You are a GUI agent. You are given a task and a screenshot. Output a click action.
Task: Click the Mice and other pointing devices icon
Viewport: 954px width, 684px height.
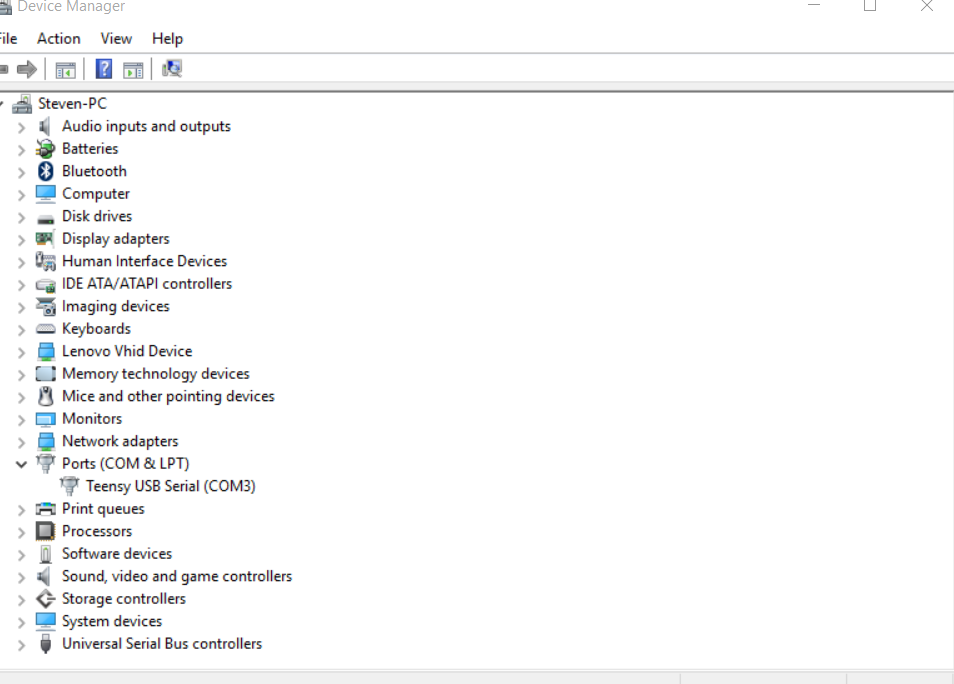click(46, 396)
